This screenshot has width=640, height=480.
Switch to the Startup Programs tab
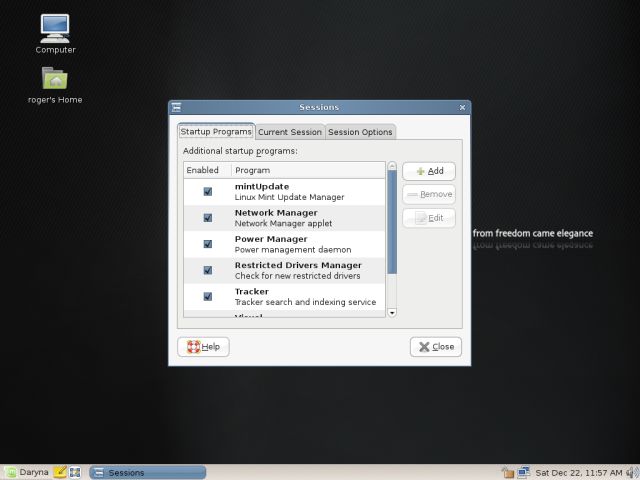pos(216,131)
